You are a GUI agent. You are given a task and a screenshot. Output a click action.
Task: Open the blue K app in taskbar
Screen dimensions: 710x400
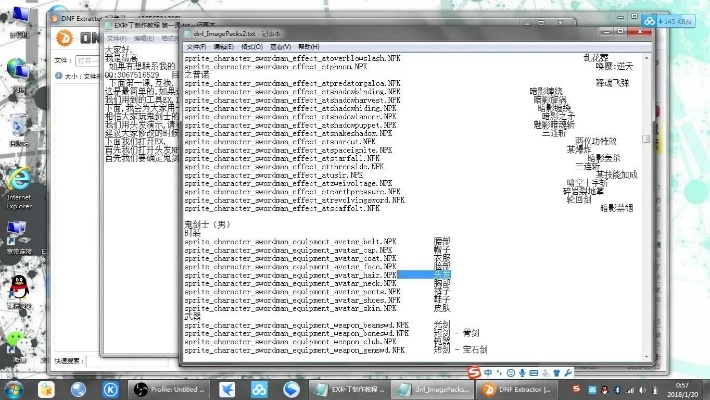click(111, 387)
